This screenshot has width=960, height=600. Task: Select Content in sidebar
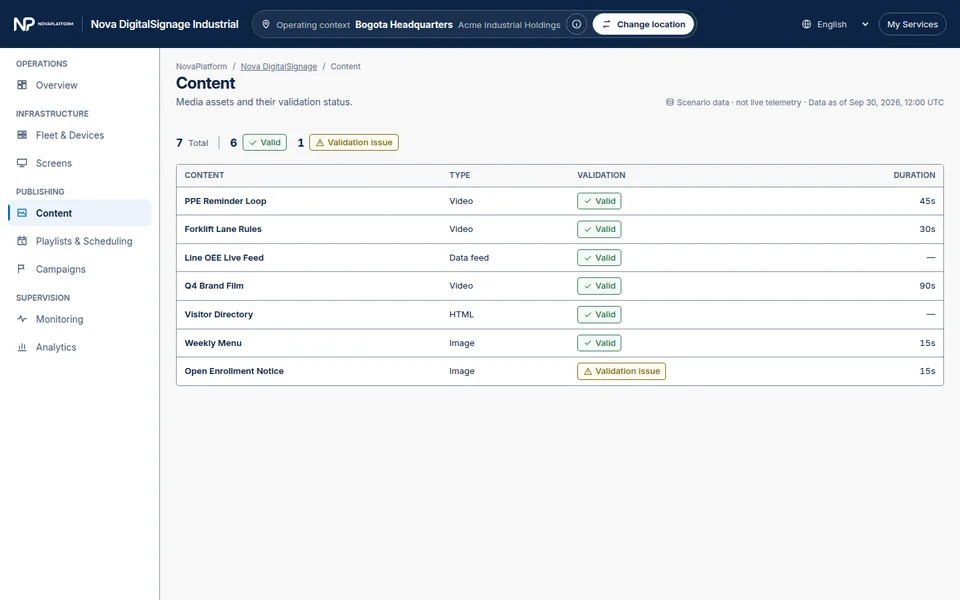coord(80,213)
